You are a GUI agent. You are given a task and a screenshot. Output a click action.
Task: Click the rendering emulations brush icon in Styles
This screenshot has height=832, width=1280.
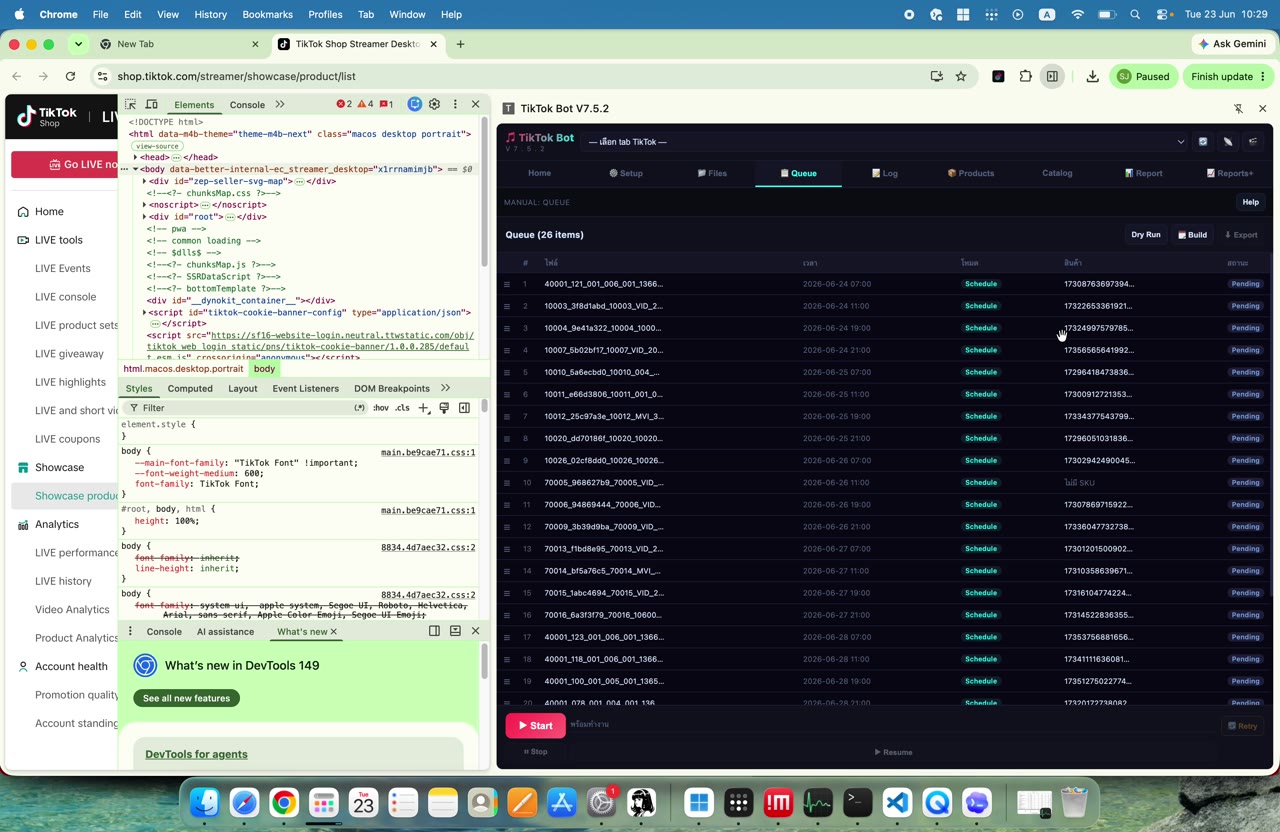pyautogui.click(x=444, y=408)
